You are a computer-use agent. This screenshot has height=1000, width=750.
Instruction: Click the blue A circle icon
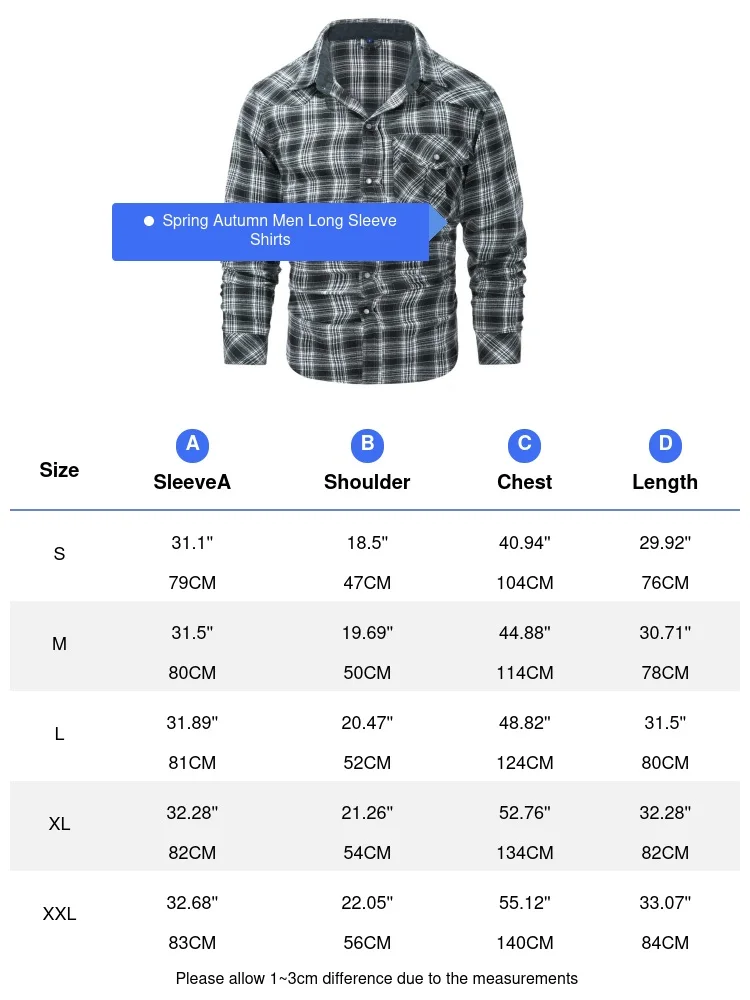[192, 445]
